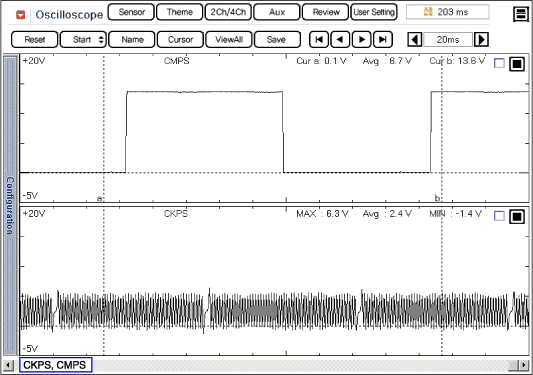Click the MAX : 6.3 V readout
533x375 pixels.
[322, 214]
